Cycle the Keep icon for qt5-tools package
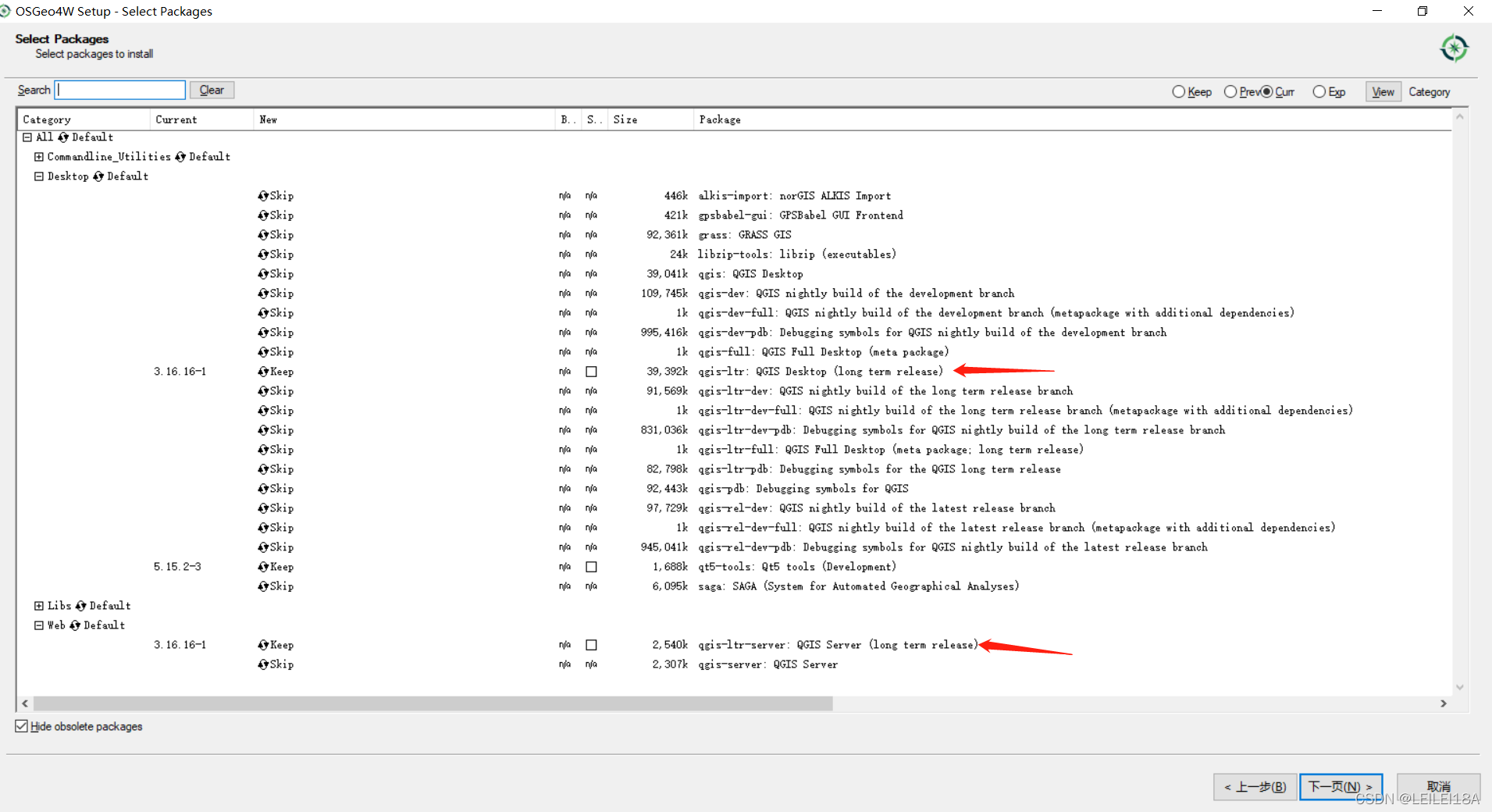 coord(263,567)
